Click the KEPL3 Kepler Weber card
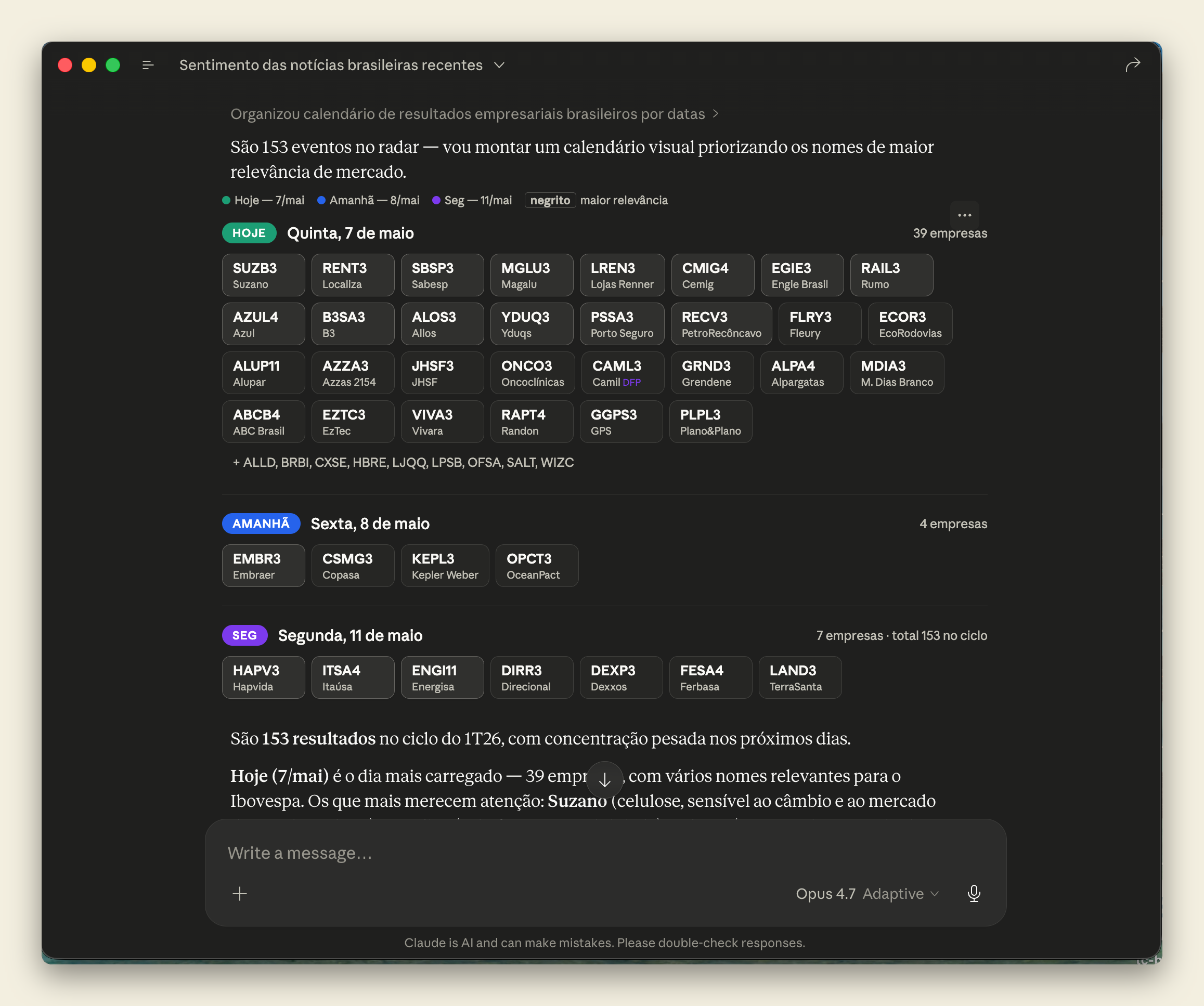1204x1006 pixels. coord(445,565)
